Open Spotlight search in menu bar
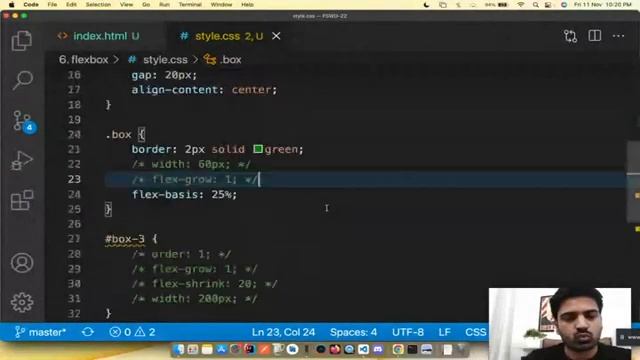The image size is (640, 360). click(535, 5)
